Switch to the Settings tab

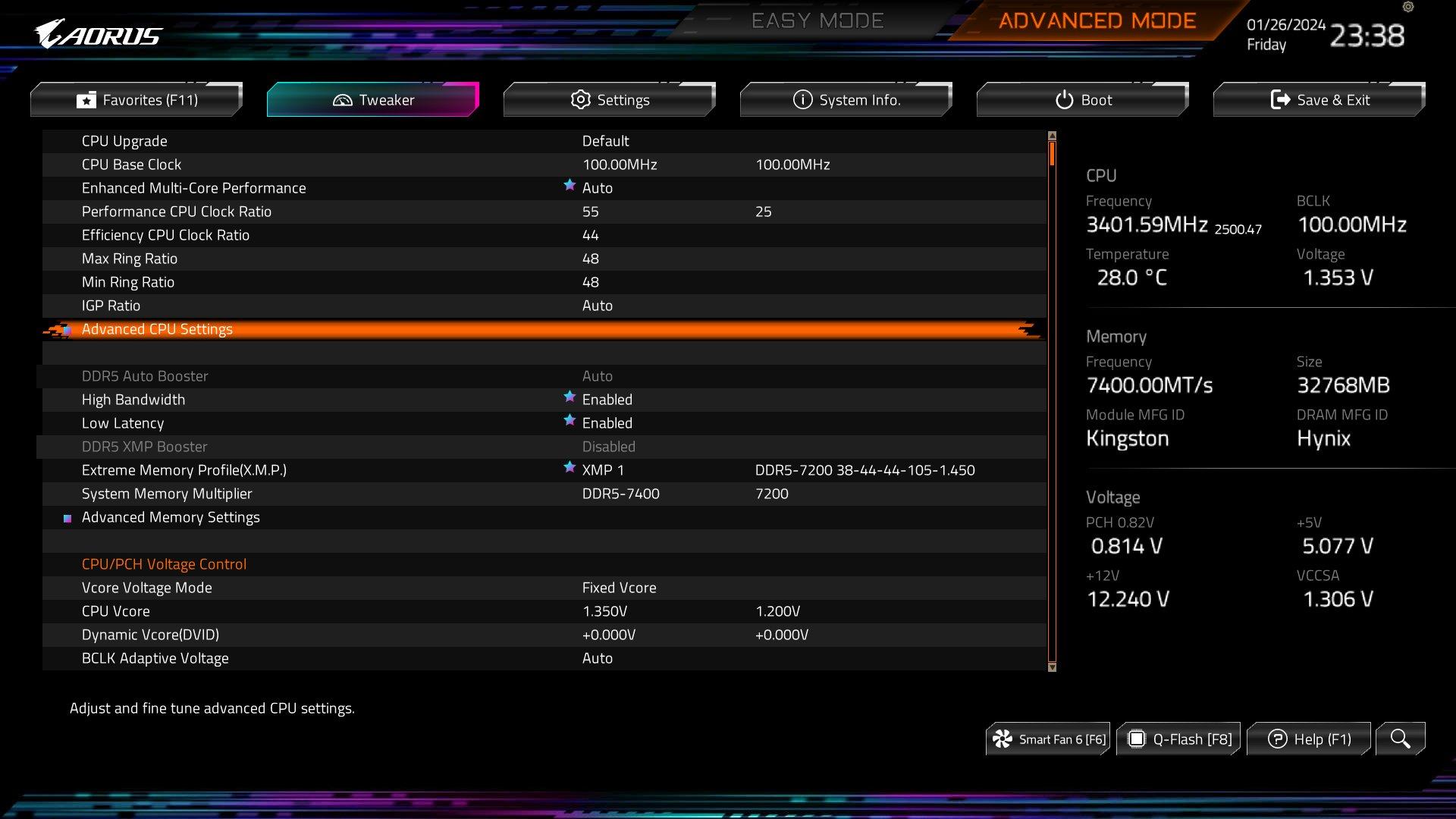coord(610,100)
